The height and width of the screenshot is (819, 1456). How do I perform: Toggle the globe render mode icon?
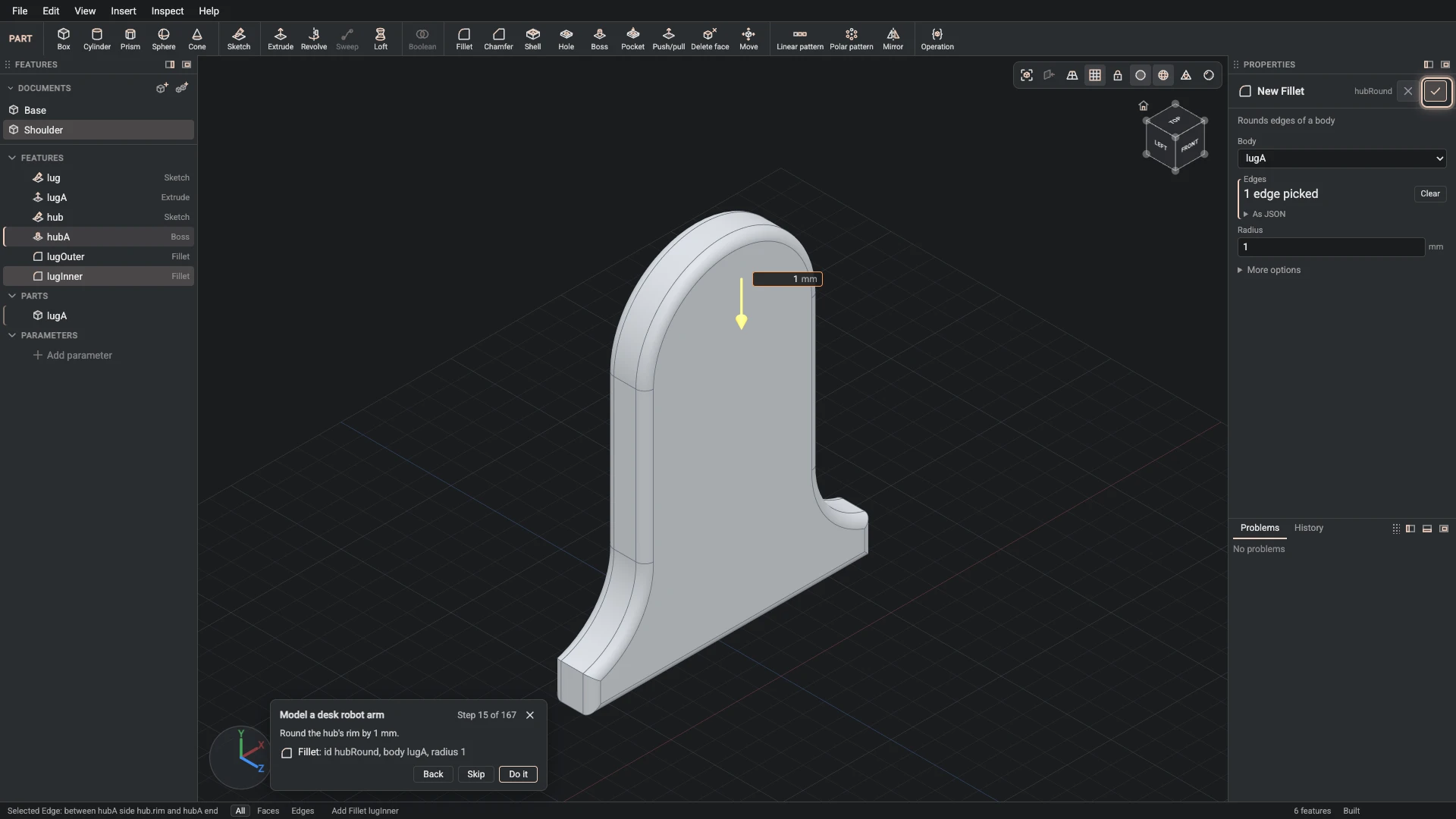(1163, 75)
